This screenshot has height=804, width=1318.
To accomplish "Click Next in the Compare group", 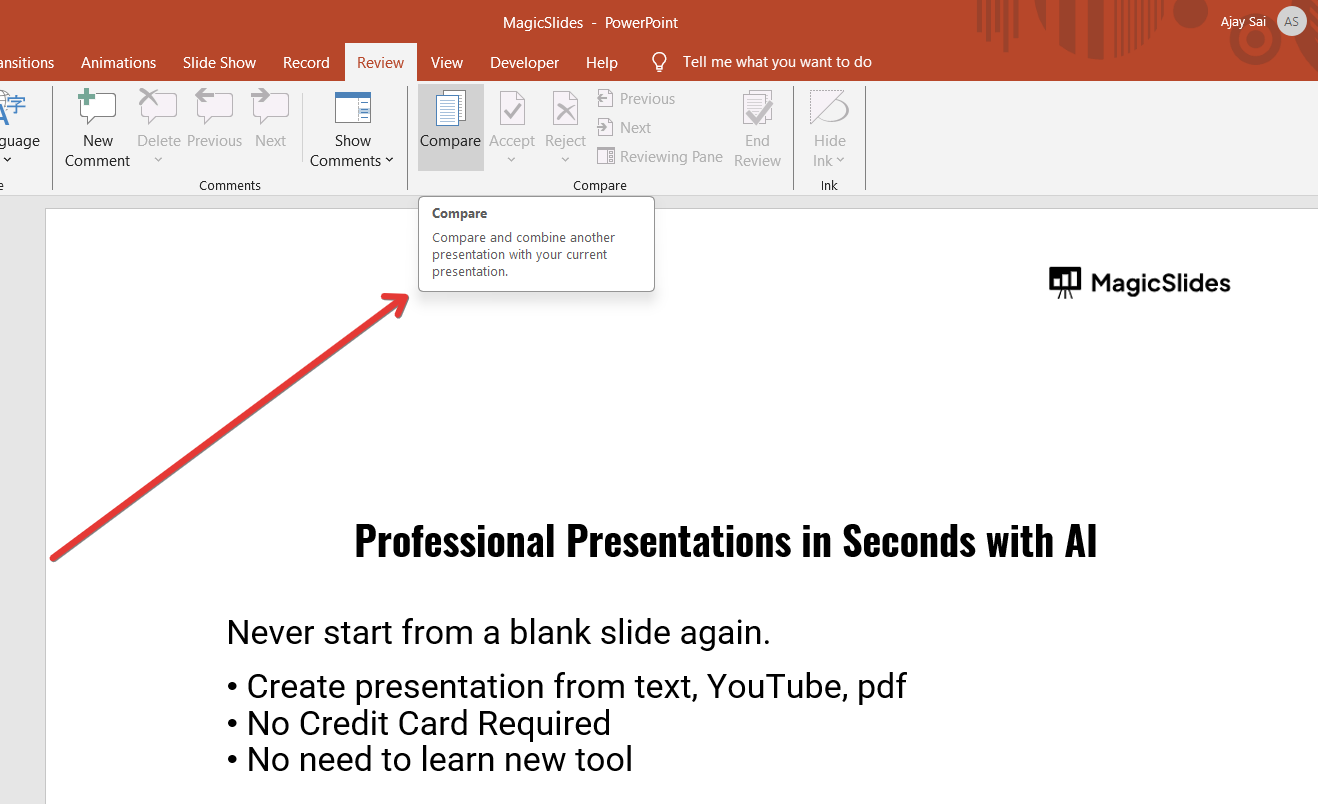I will pyautogui.click(x=624, y=127).
